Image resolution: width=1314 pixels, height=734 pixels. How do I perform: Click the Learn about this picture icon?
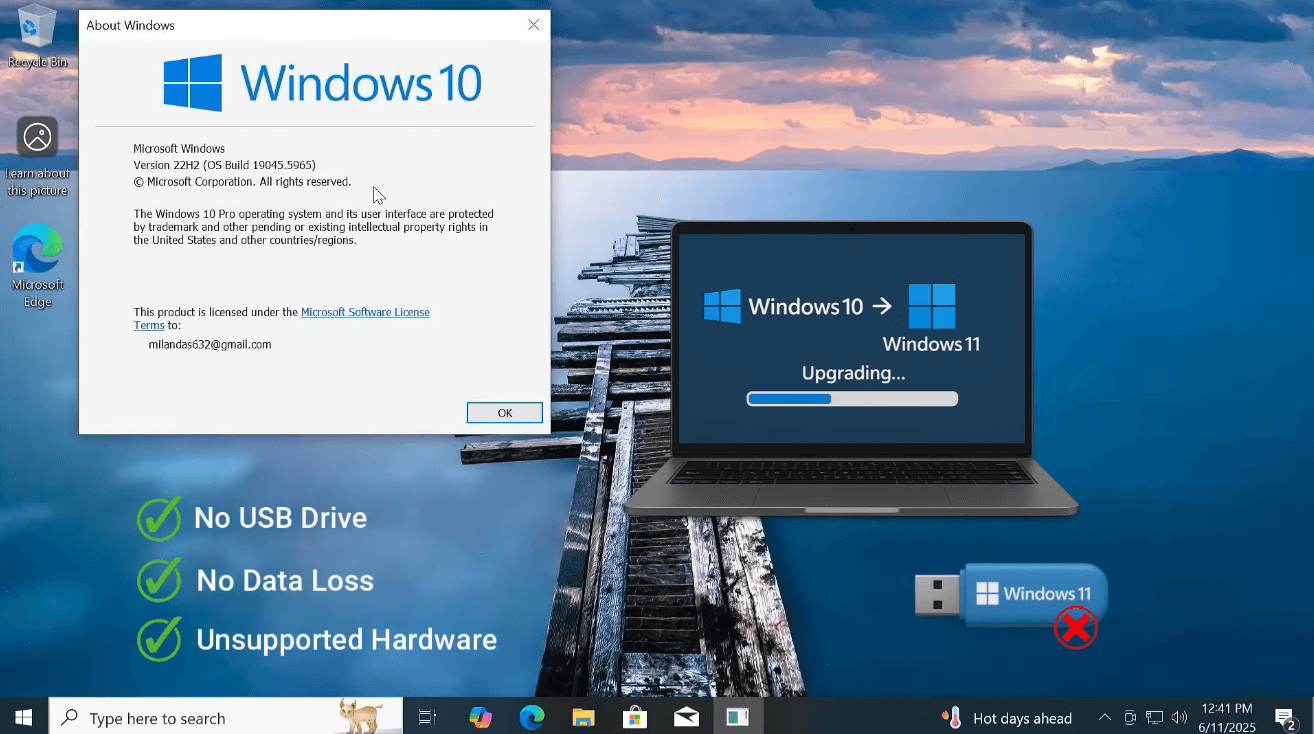pos(37,137)
